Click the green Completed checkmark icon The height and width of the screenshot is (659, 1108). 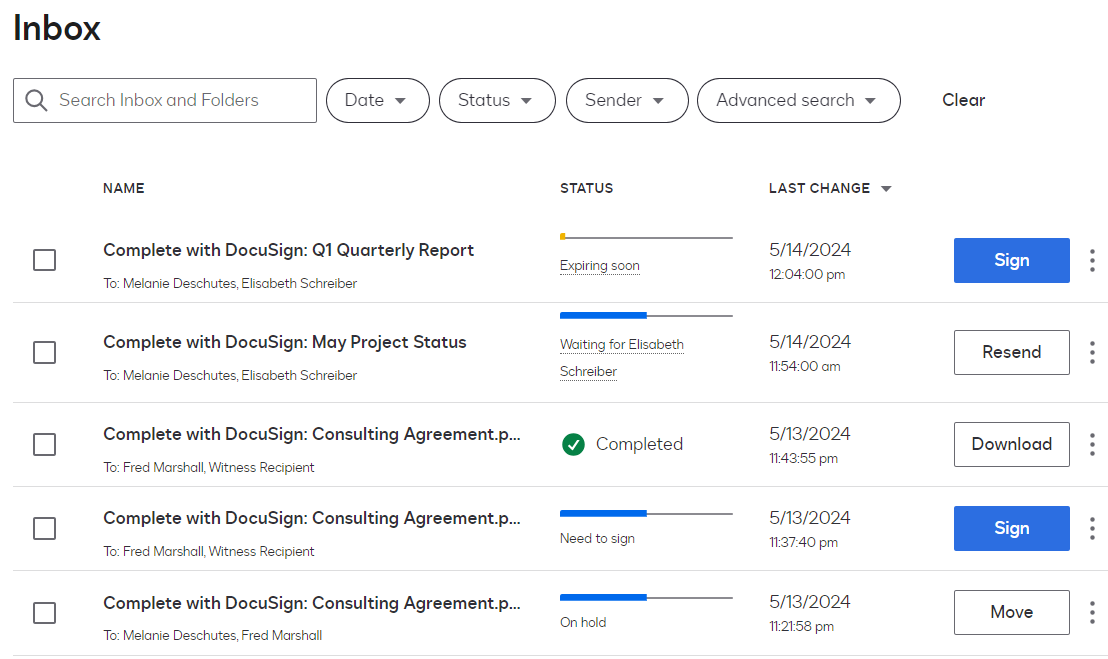(x=573, y=444)
